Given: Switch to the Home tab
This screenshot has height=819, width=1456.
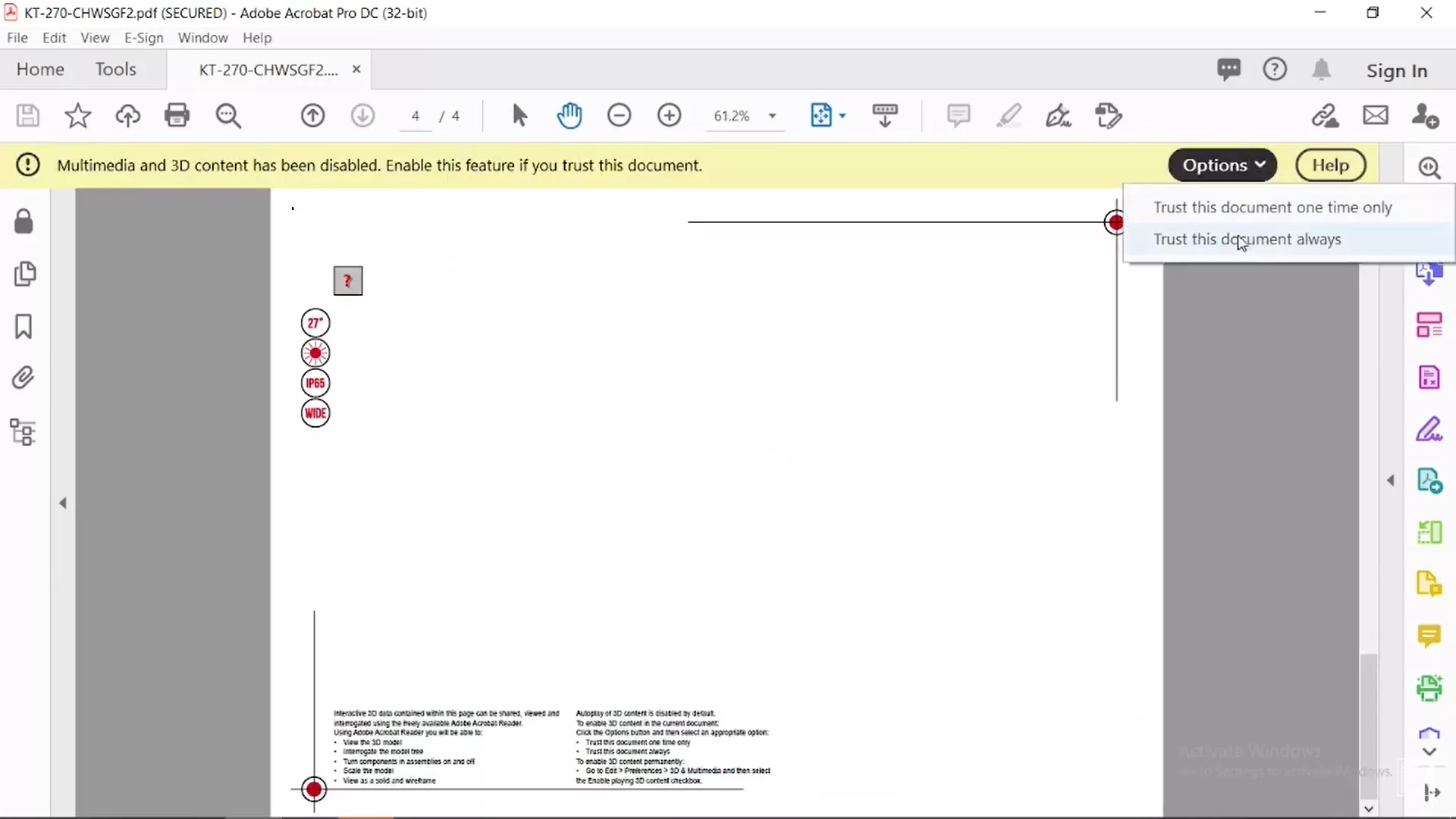Looking at the screenshot, I should coord(40,69).
